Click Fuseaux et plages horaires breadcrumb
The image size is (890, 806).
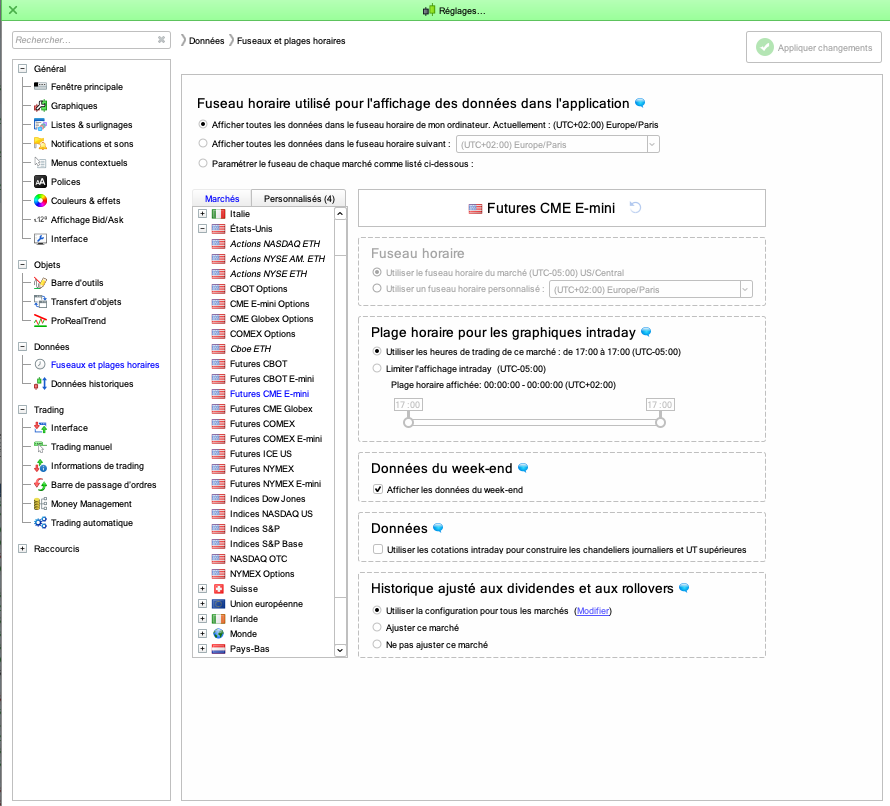click(291, 41)
